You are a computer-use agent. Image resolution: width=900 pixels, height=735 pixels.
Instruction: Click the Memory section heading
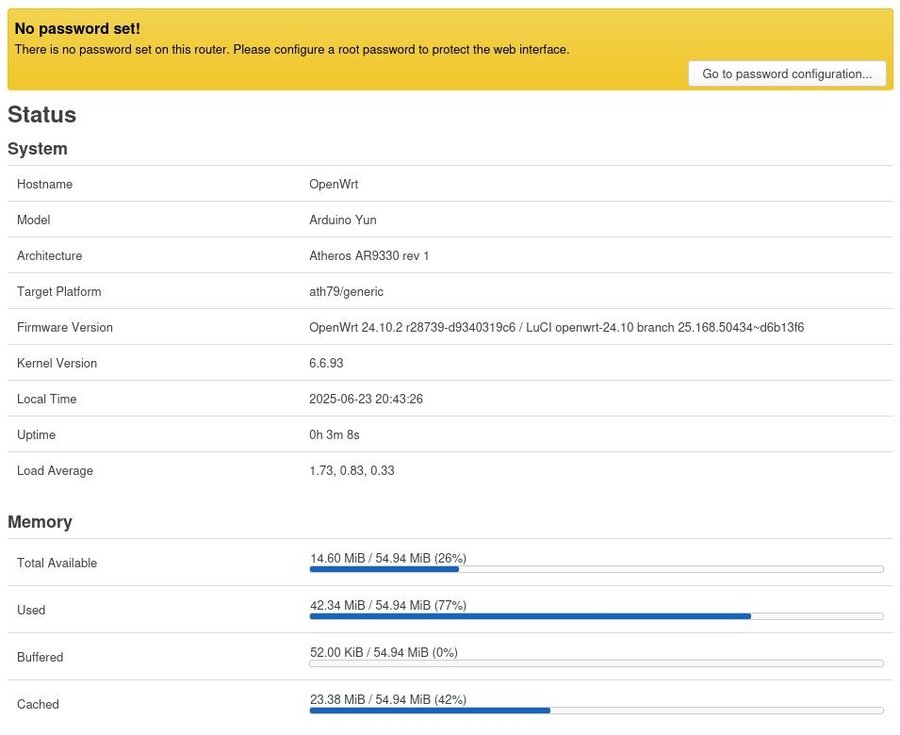coord(40,522)
